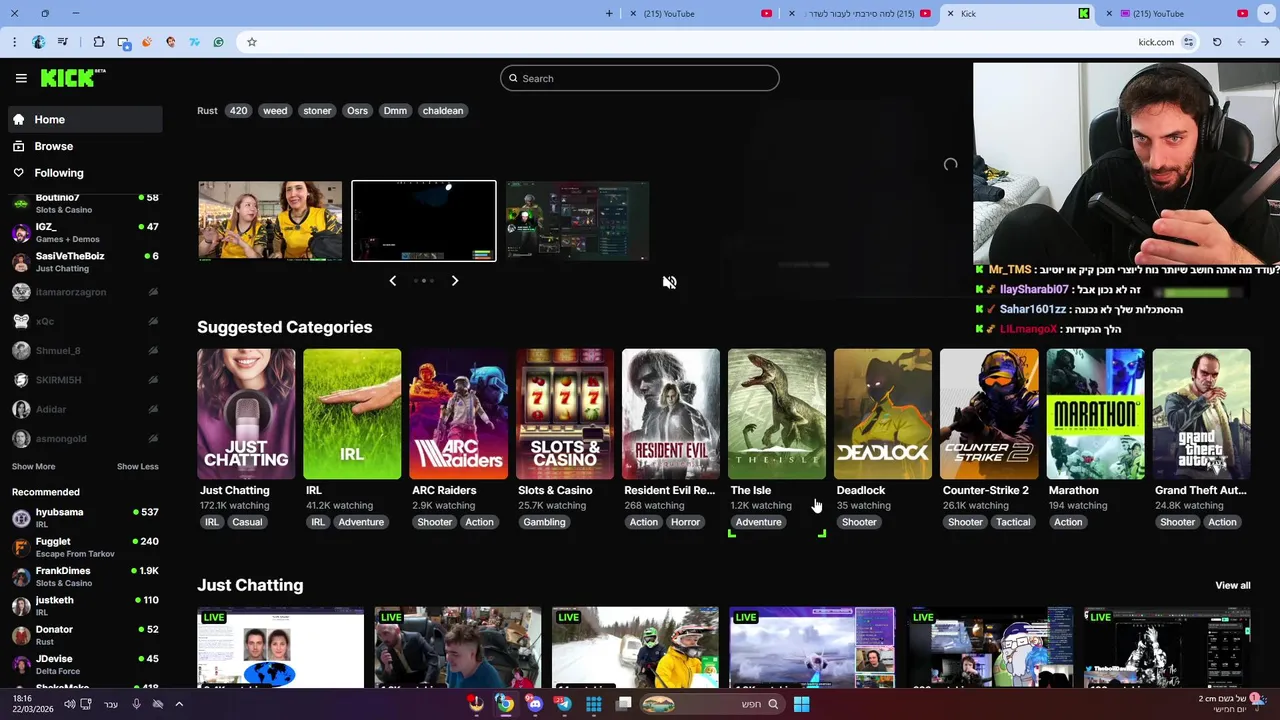This screenshot has width=1280, height=720.
Task: Open Fugglet recommended channel
Action: [x=85, y=547]
